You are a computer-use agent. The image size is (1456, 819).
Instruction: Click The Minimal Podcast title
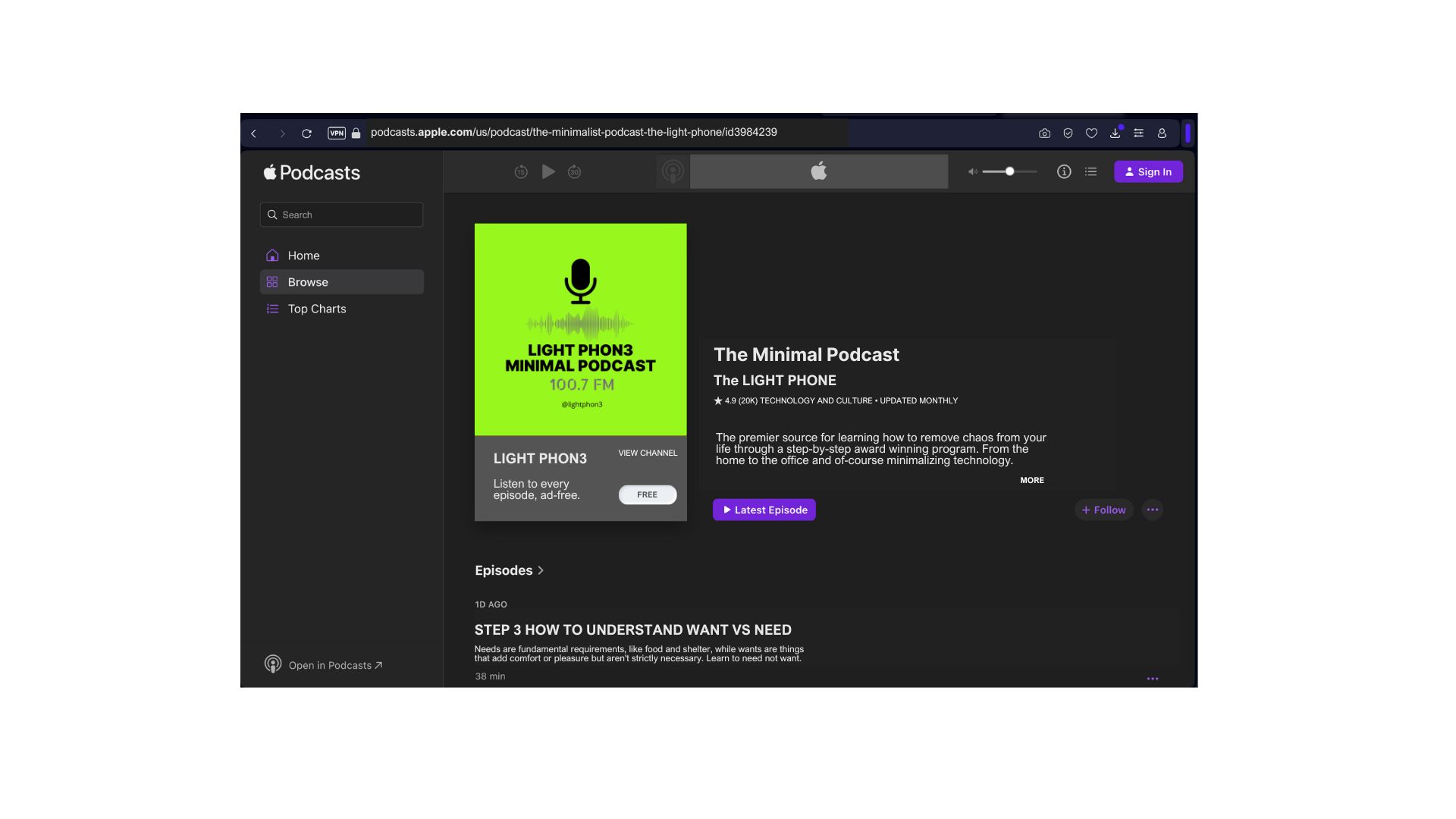coord(806,355)
